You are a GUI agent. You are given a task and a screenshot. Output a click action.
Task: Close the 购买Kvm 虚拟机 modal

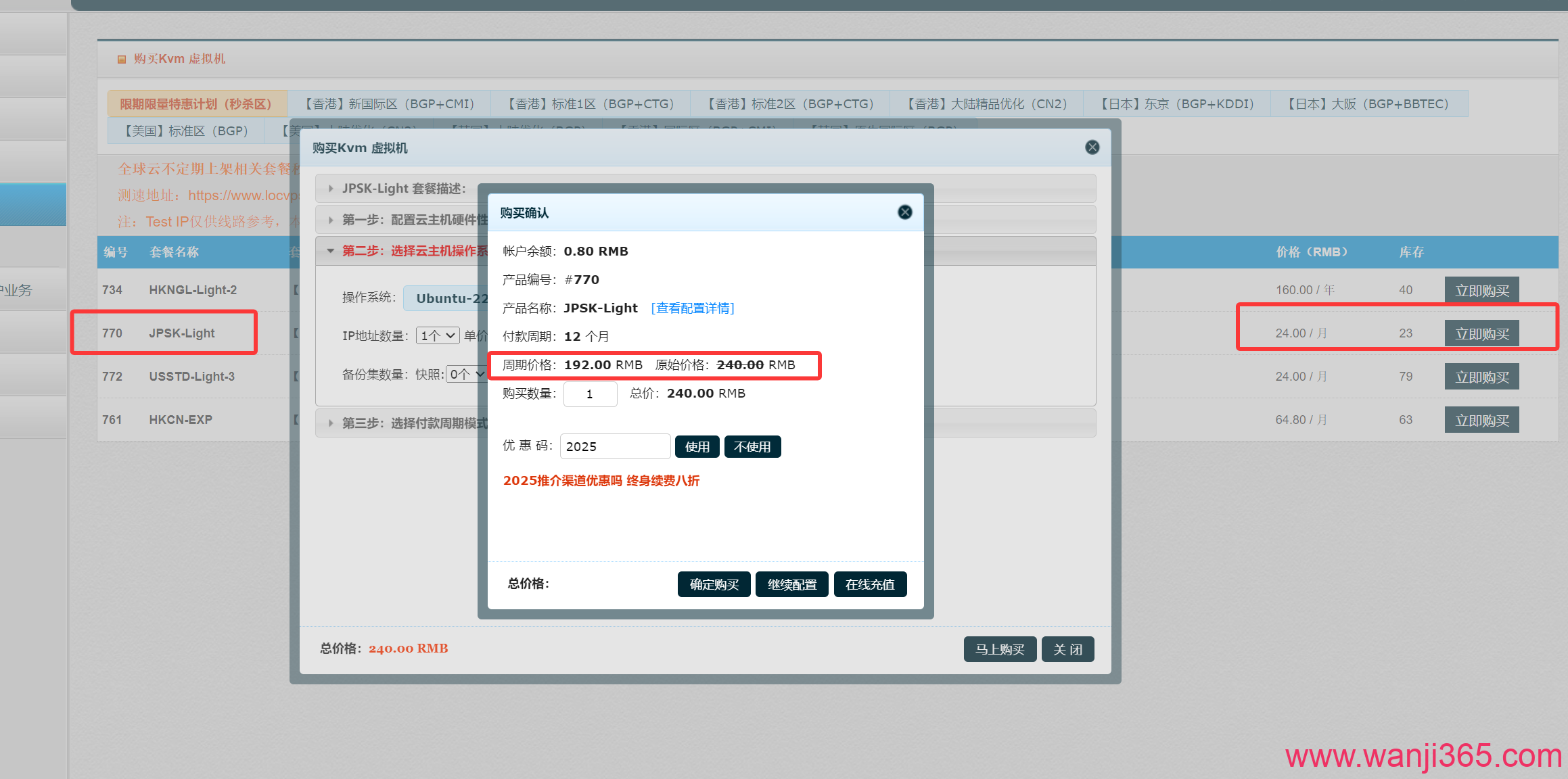tap(1092, 147)
